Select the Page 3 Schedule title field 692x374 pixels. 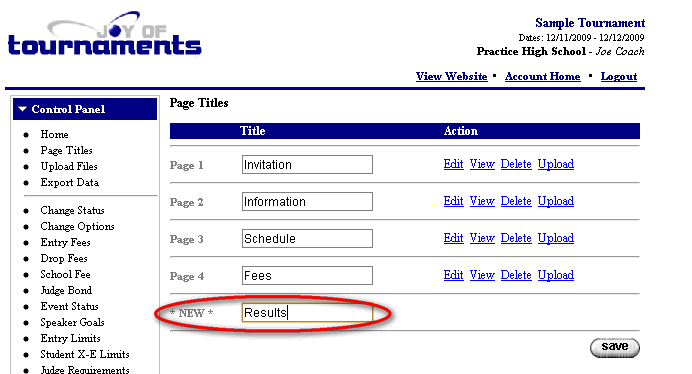[307, 238]
